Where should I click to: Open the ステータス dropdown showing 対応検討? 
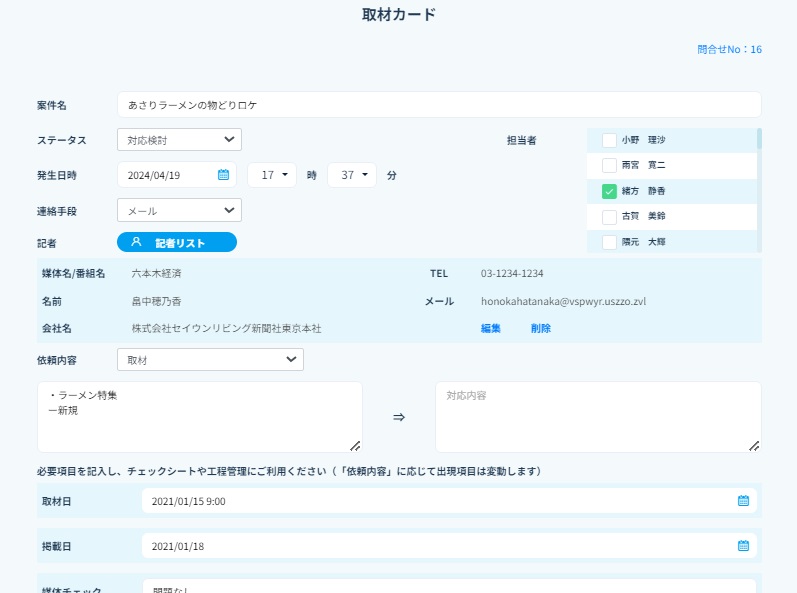tap(179, 140)
